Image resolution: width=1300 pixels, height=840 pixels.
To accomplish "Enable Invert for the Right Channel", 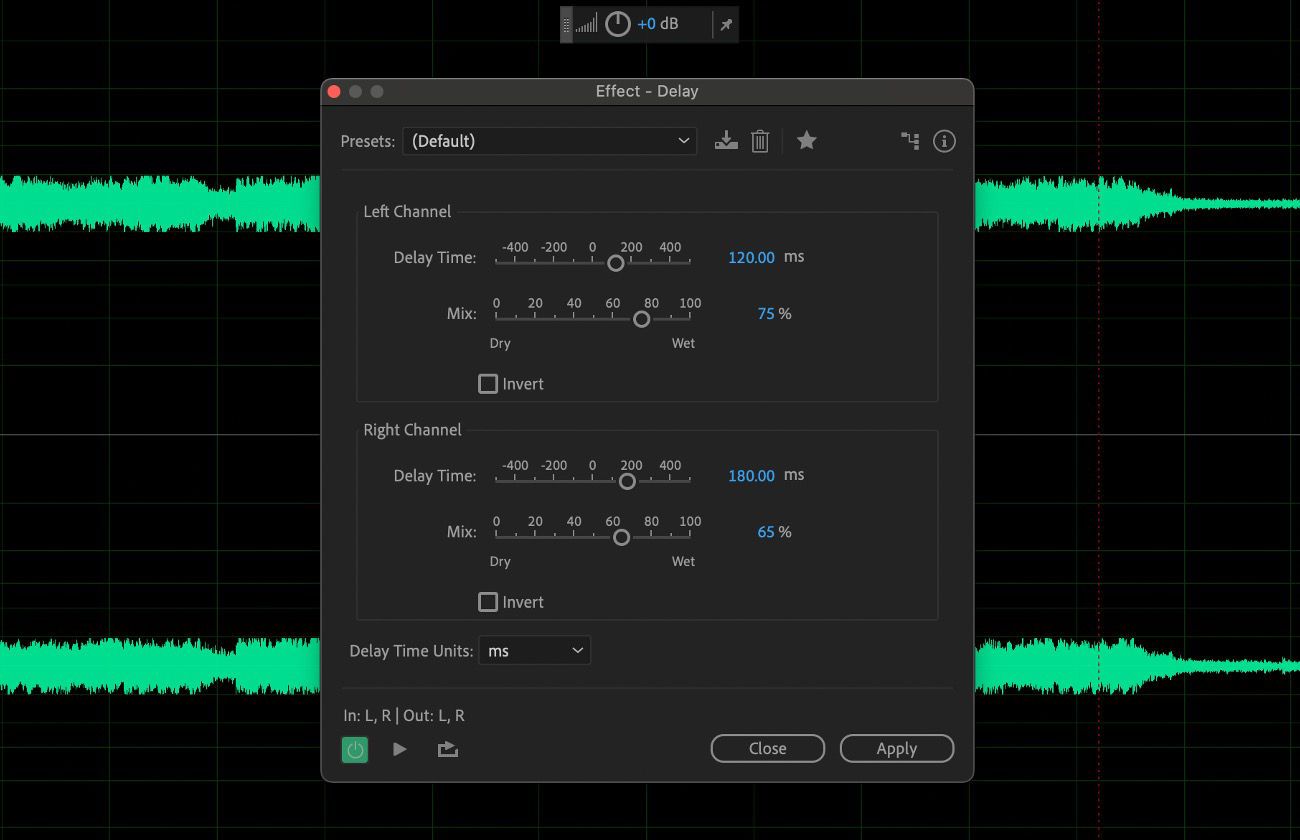I will 488,601.
